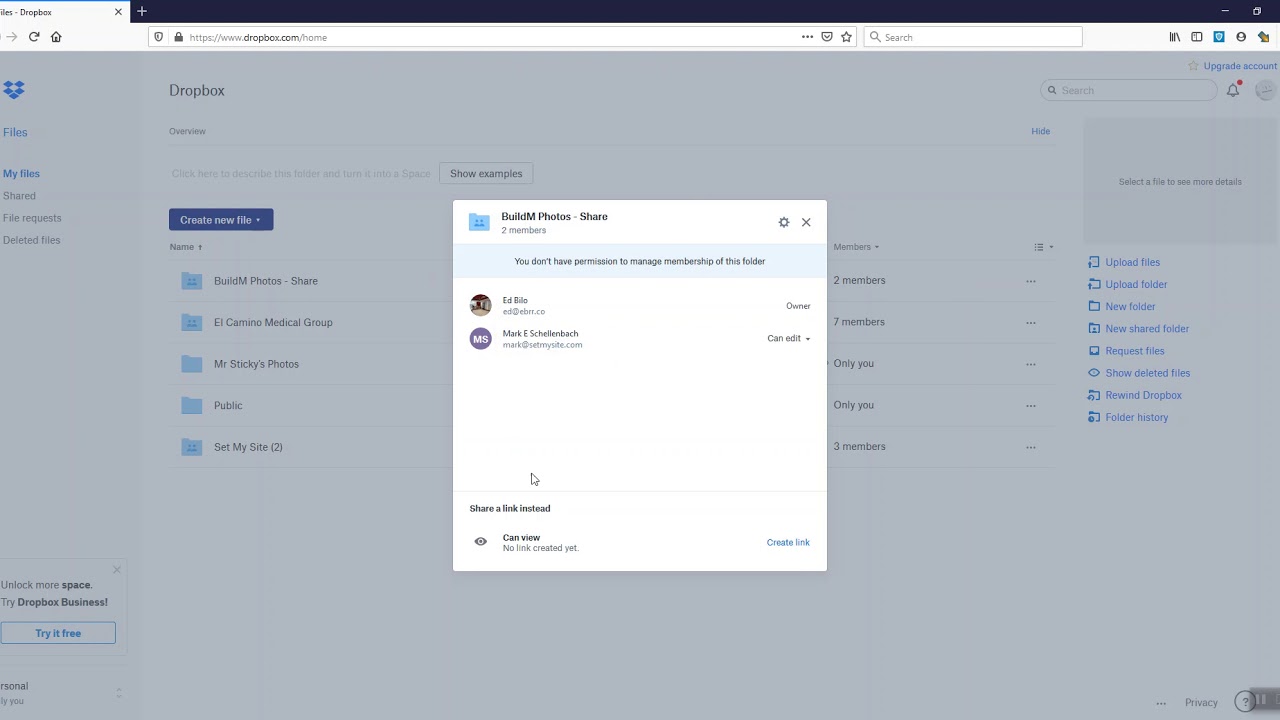Open BuildM Photos - Share folder

tap(266, 281)
